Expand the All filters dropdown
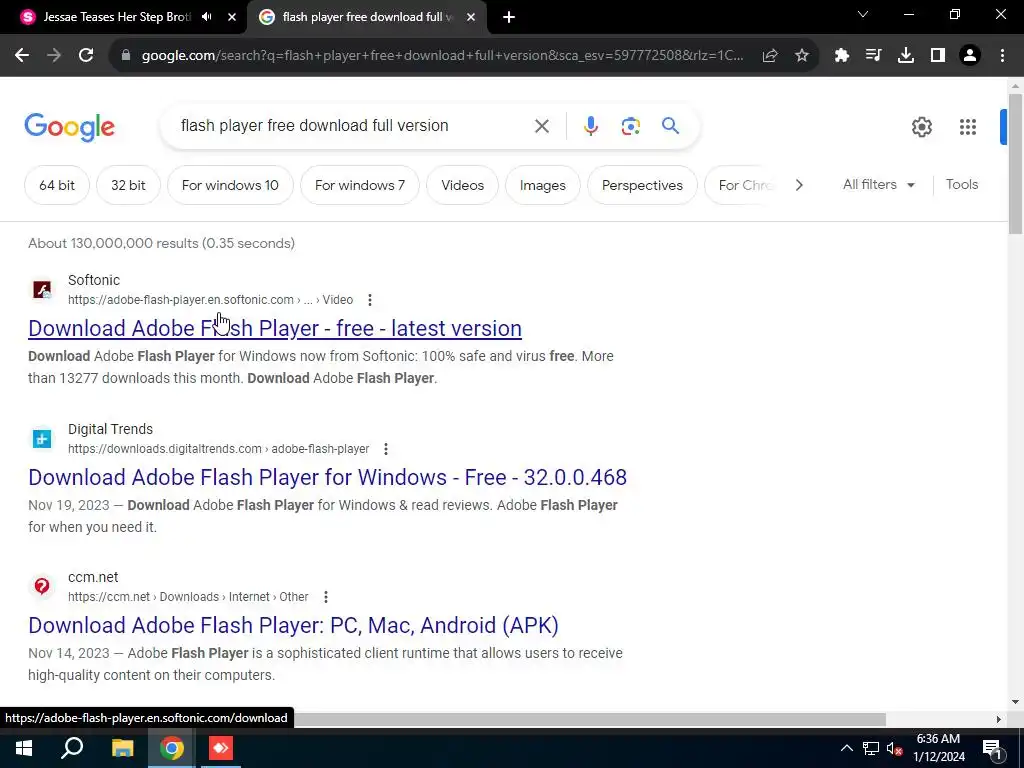This screenshot has width=1024, height=768. tap(878, 185)
